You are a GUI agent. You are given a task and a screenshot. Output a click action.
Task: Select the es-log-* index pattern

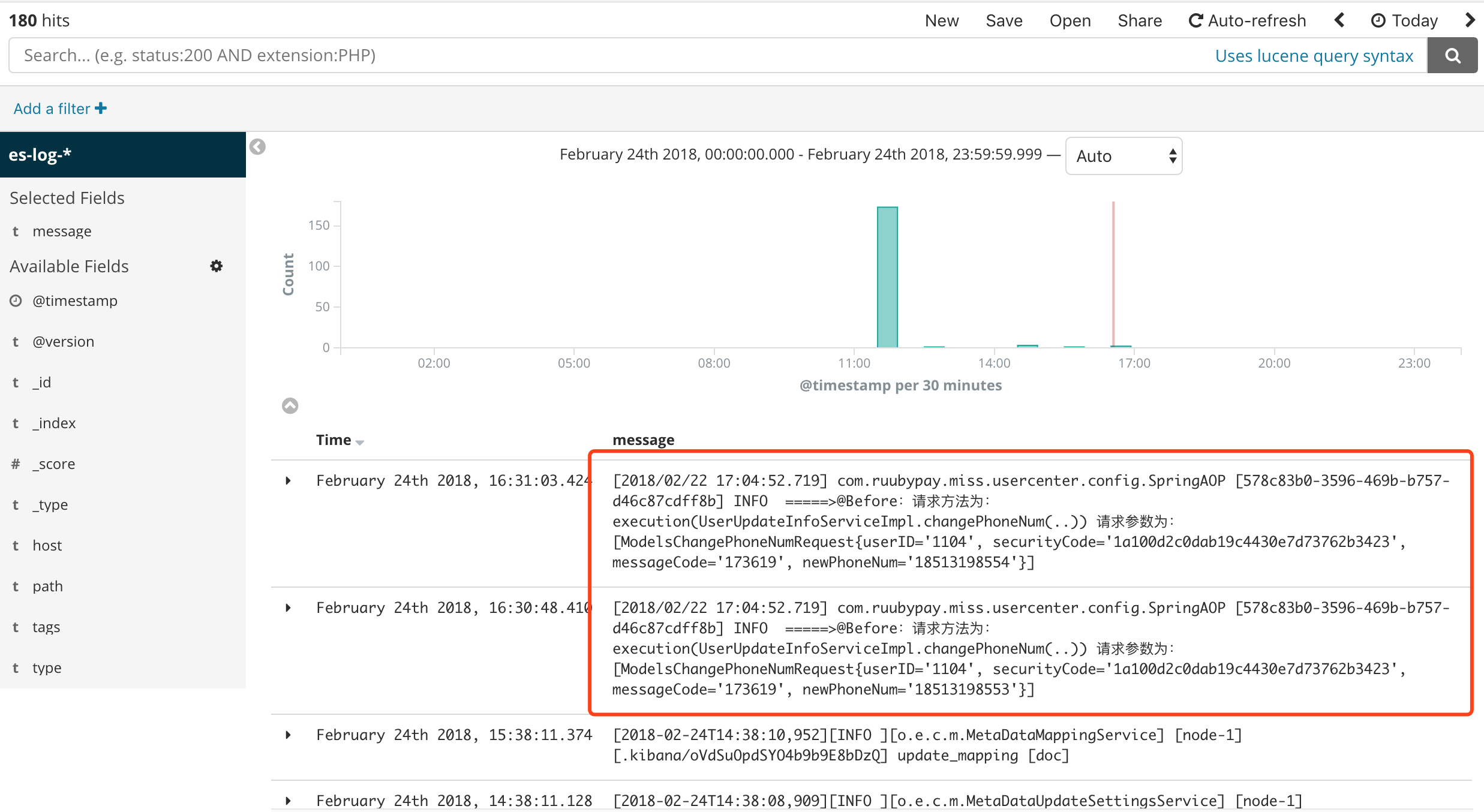point(40,155)
